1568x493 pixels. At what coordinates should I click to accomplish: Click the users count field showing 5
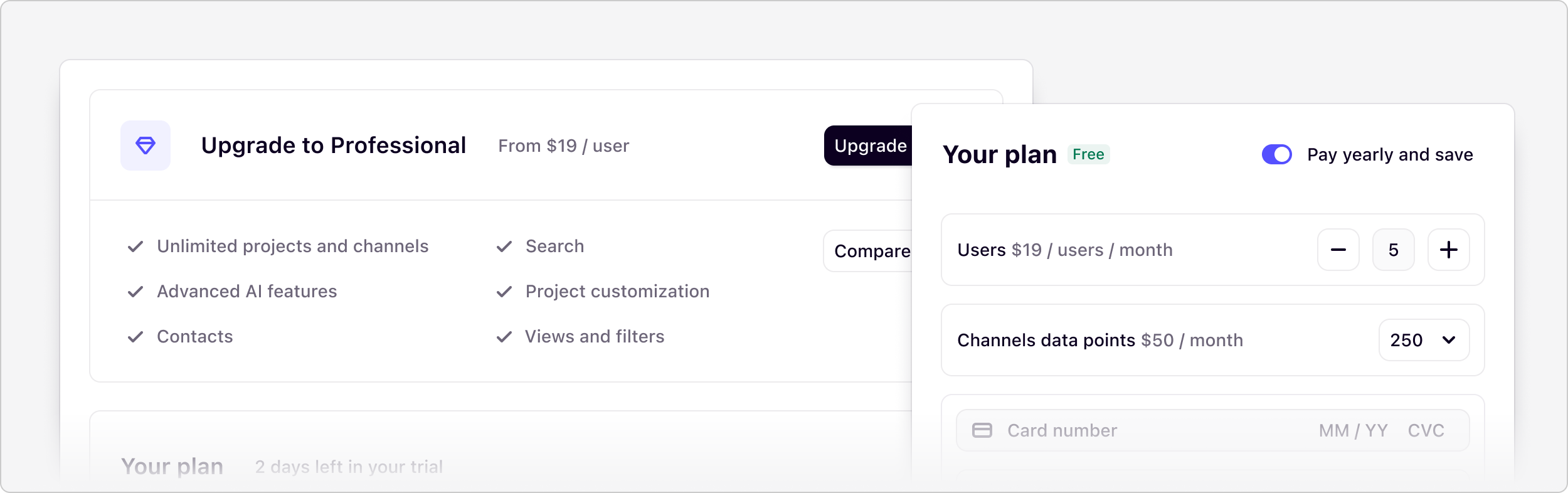tap(1393, 250)
